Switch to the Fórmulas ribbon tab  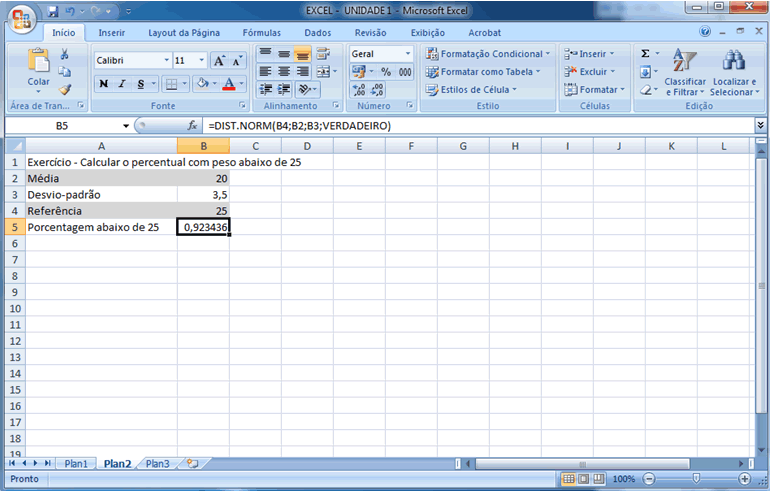coord(262,32)
